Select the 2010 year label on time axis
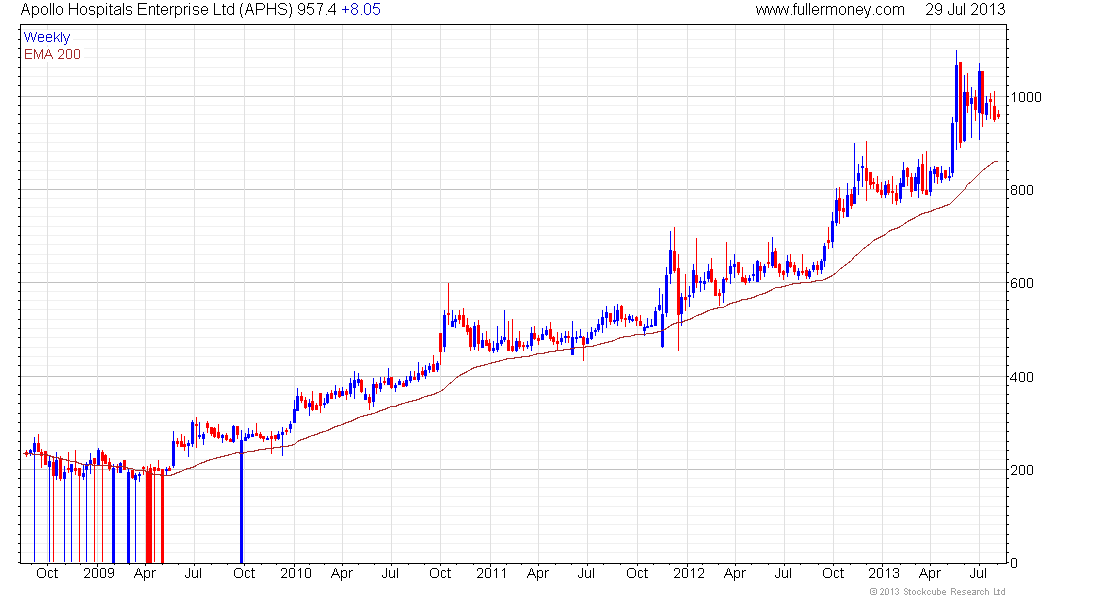This screenshot has height=600, width=1100. (296, 573)
